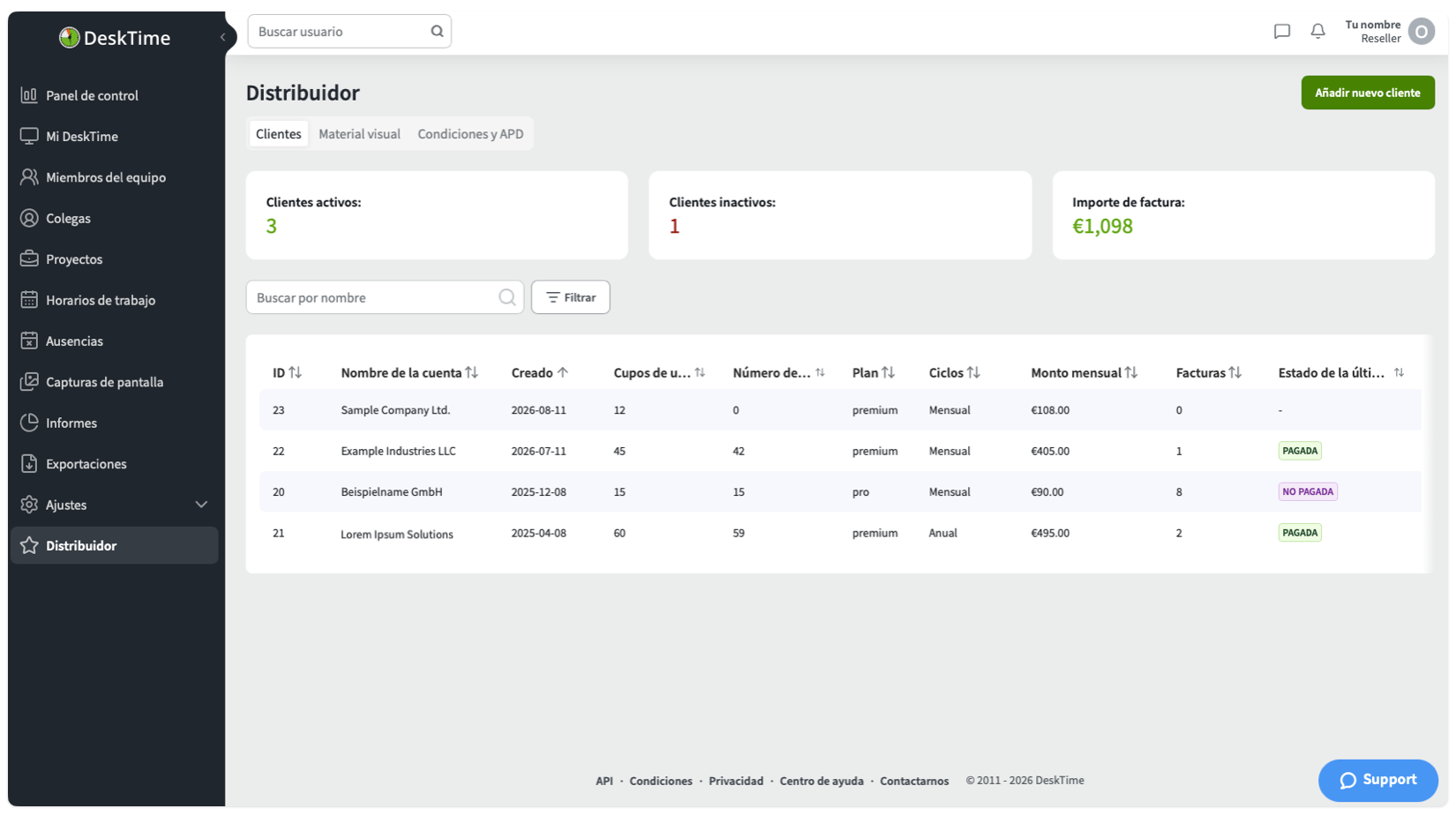Click the Informes pie chart icon
Screen dimensions: 1456x816
29,423
